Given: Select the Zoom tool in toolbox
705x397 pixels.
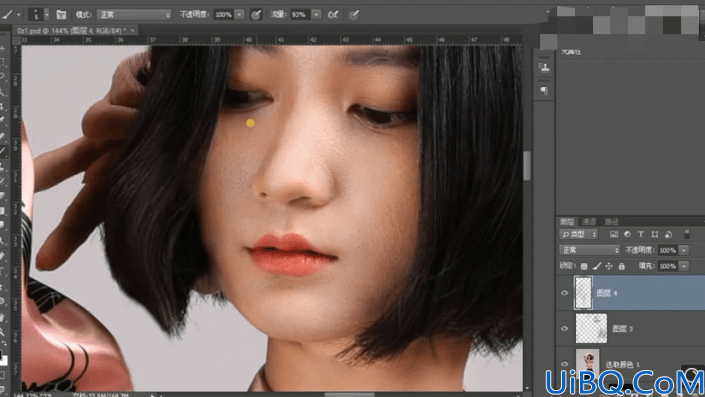Looking at the screenshot, I should [x=3, y=332].
